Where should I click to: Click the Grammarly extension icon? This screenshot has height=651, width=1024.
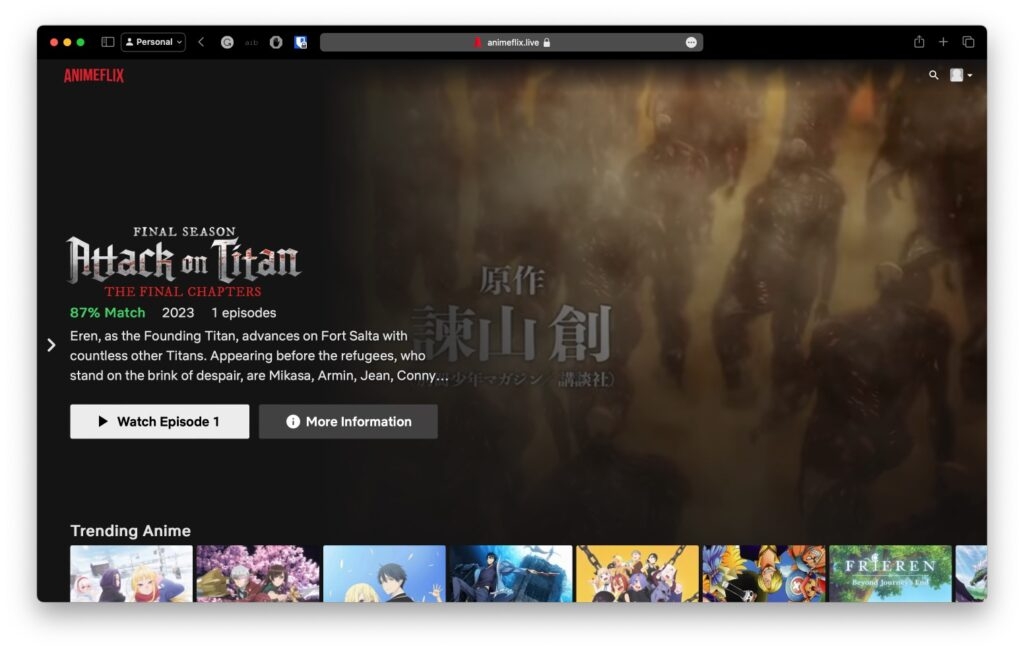point(227,42)
